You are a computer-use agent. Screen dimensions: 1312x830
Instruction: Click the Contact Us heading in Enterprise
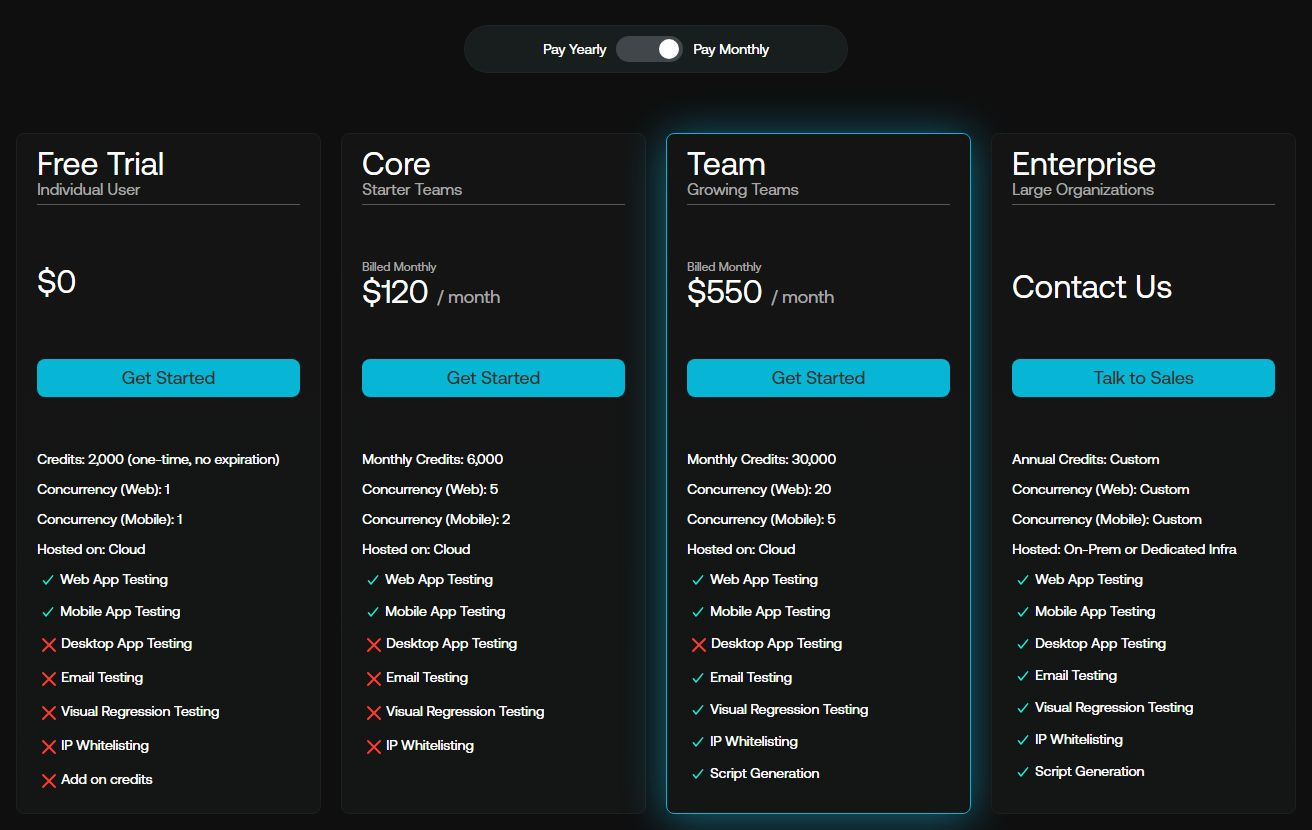(x=1092, y=287)
